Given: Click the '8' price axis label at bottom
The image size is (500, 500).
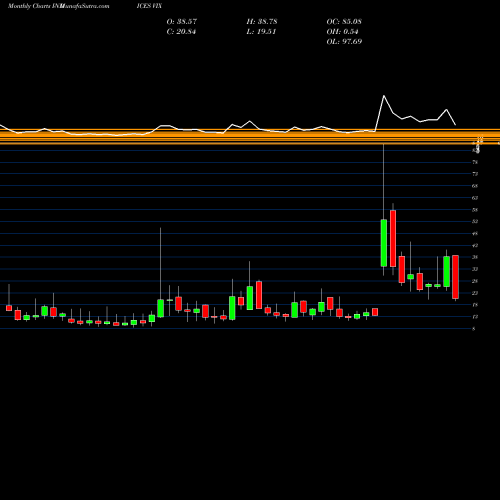Looking at the screenshot, I should point(474,329).
